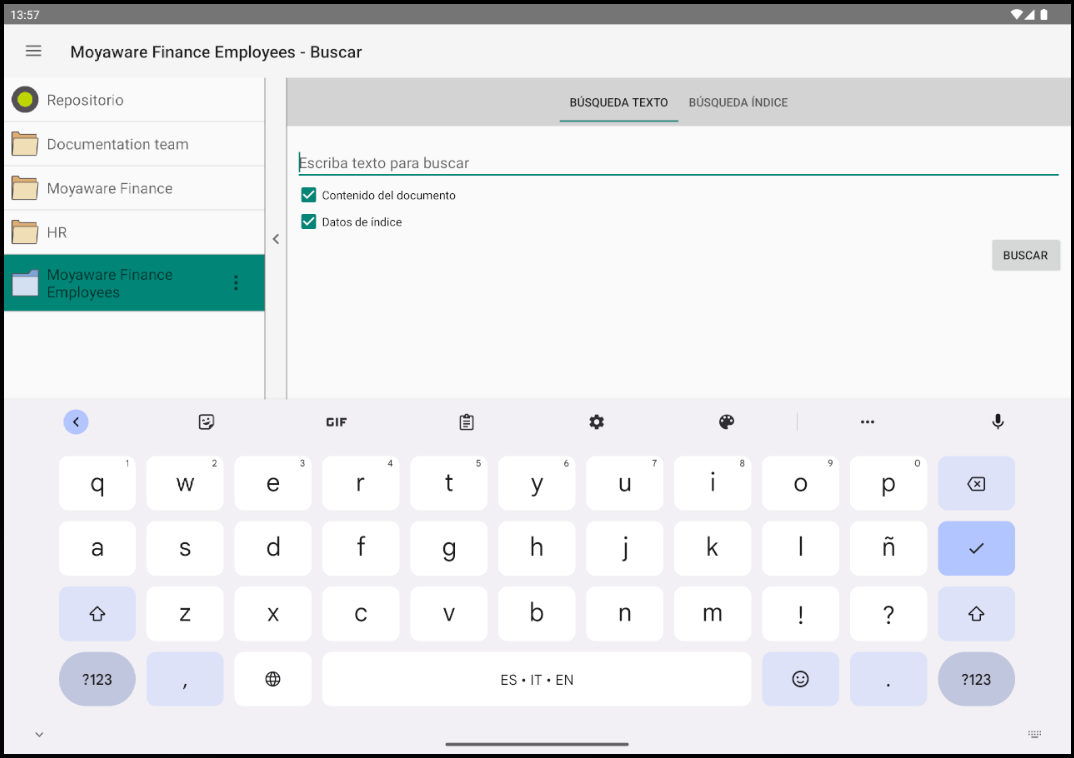The width and height of the screenshot is (1074, 758).
Task: Collapse the sidebar with chevron arrow
Action: click(x=275, y=239)
